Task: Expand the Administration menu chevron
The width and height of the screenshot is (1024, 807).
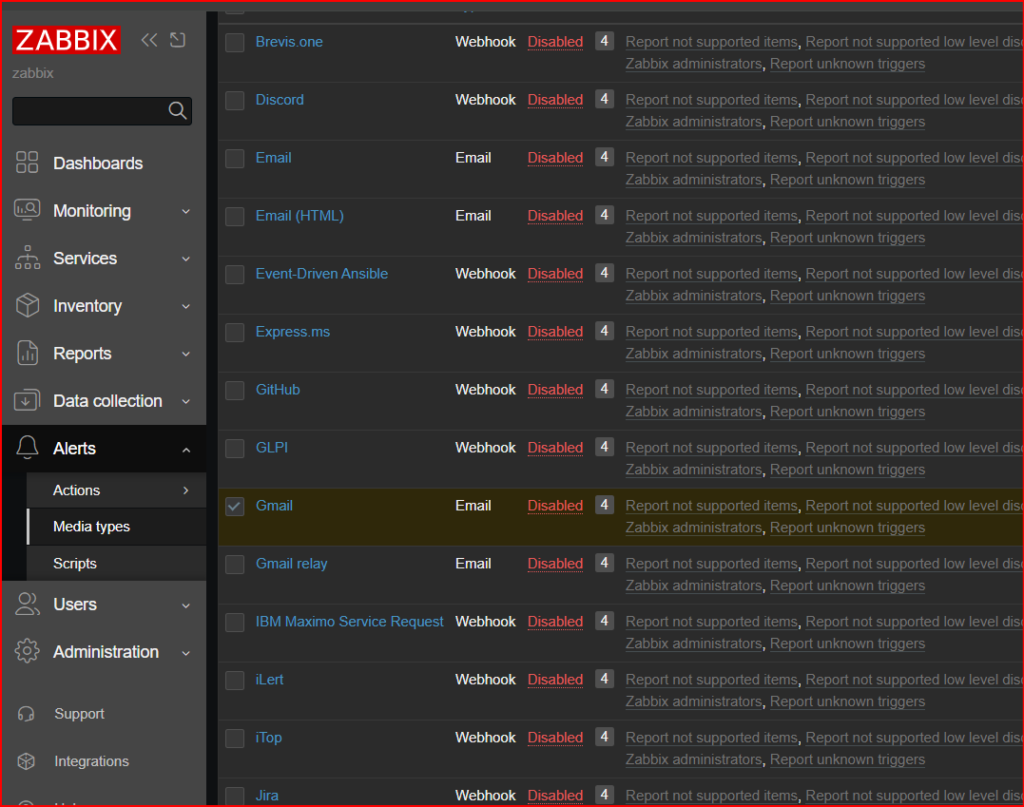Action: tap(186, 653)
